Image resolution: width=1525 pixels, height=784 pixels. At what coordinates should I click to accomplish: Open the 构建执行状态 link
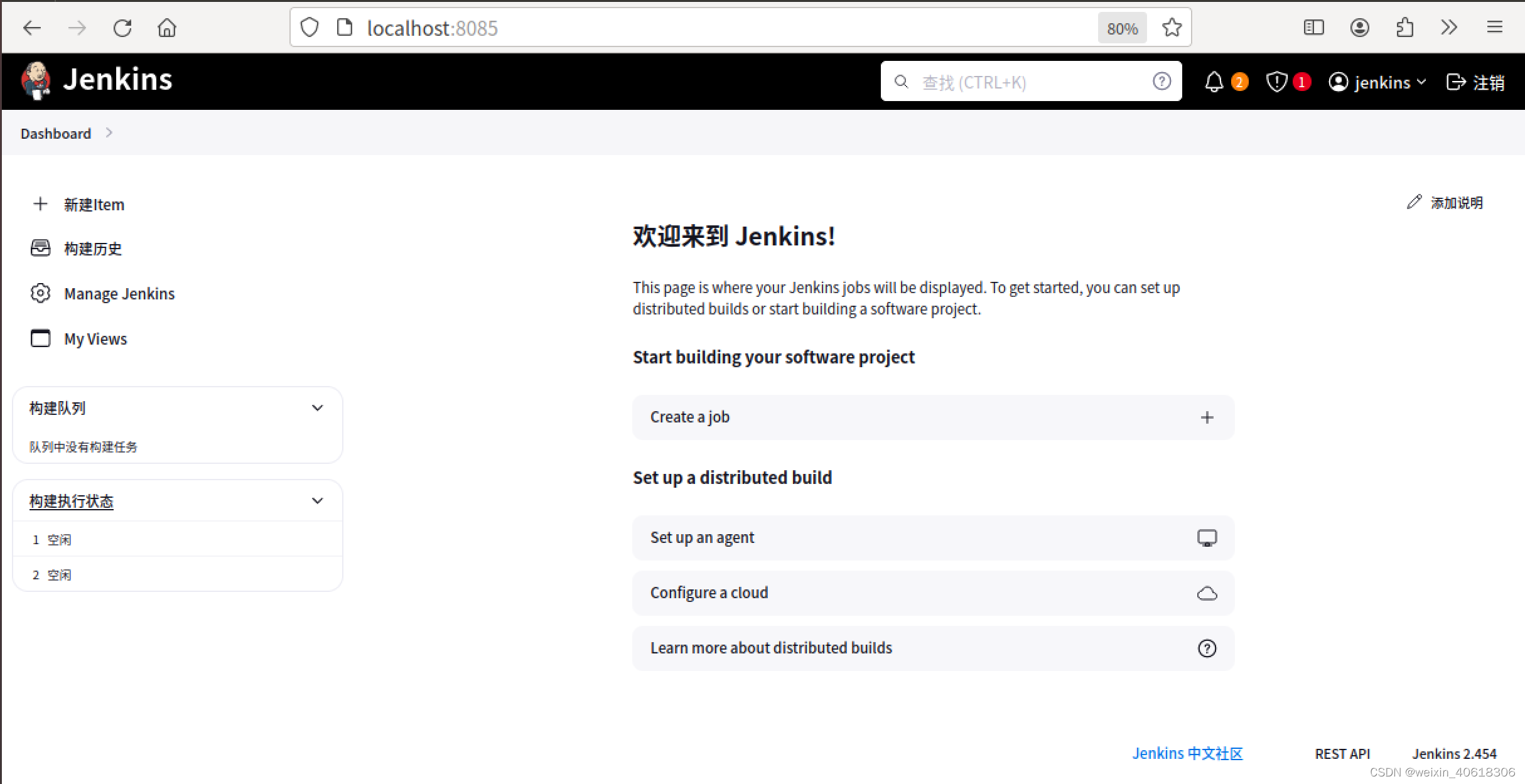point(71,502)
